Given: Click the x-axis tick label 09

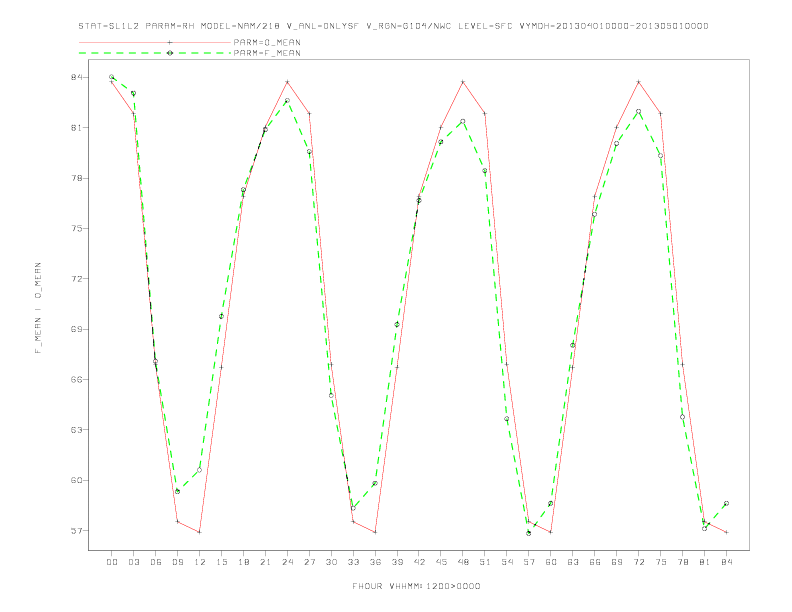Looking at the screenshot, I should click(177, 562).
